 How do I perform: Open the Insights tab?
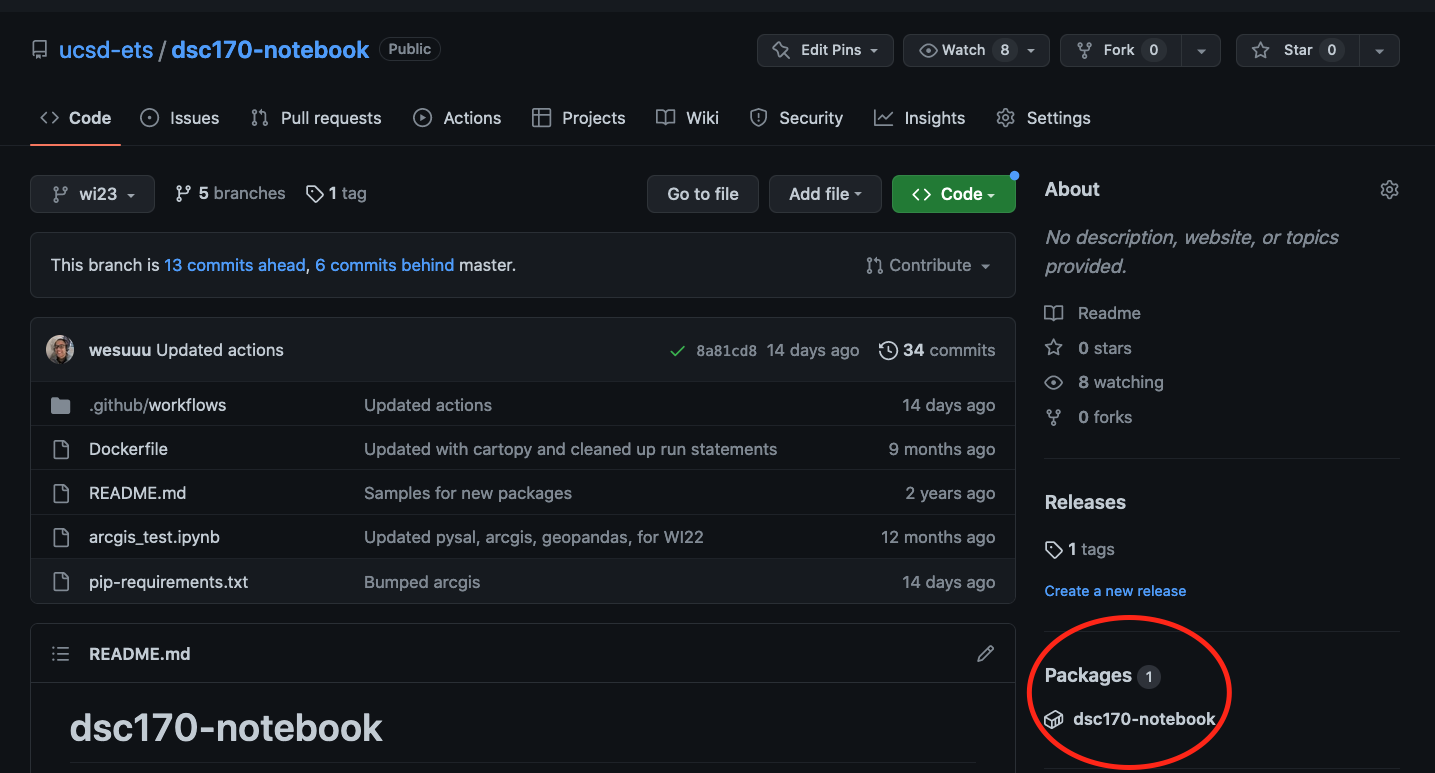coord(919,118)
